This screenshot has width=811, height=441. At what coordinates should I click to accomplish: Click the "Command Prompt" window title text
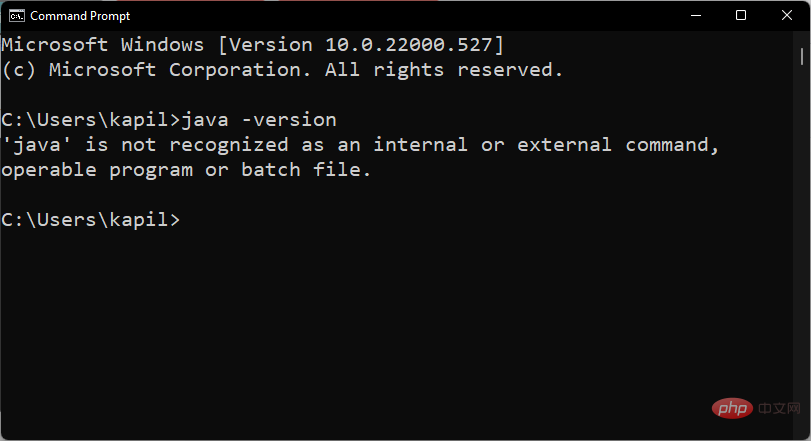tap(80, 15)
